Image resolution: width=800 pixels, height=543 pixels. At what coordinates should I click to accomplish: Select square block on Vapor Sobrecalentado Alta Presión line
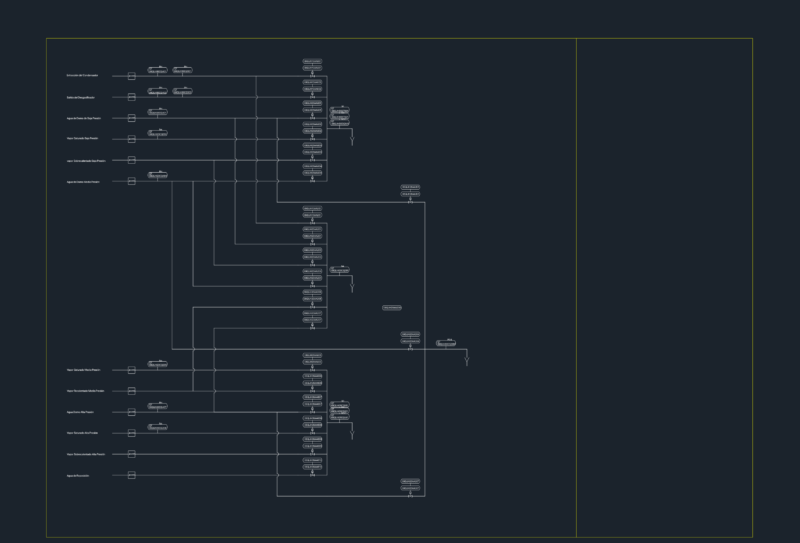click(x=132, y=454)
